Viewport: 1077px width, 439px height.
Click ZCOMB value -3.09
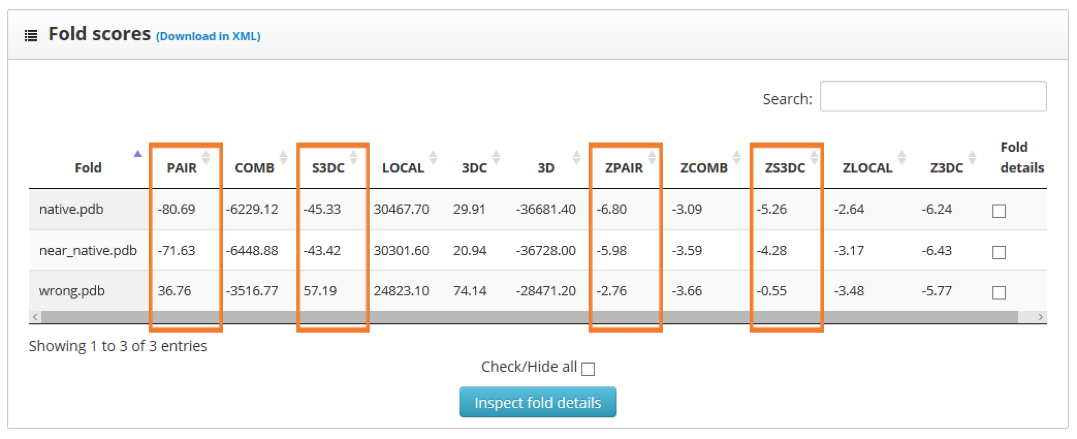click(x=687, y=210)
